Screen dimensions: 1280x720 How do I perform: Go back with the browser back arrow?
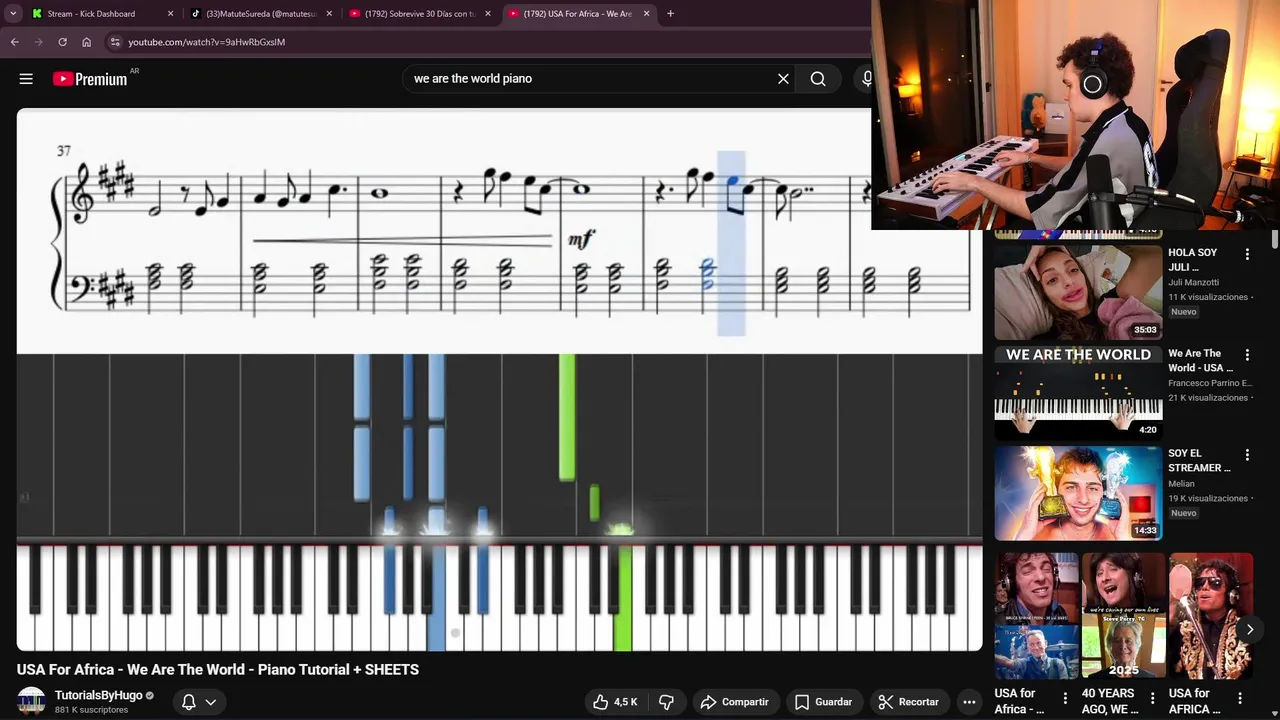coord(14,42)
